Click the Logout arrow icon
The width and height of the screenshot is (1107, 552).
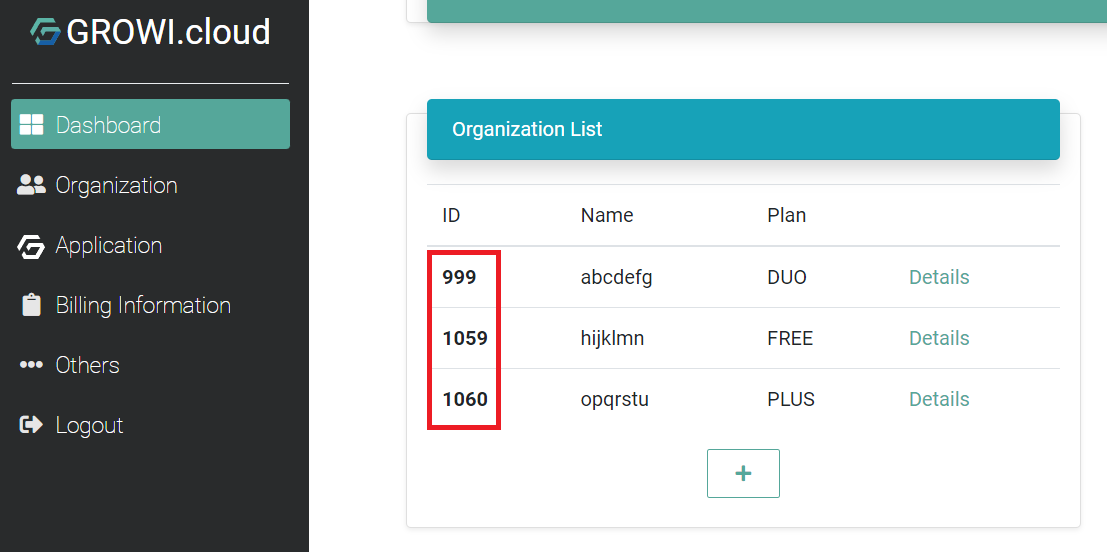coord(31,425)
